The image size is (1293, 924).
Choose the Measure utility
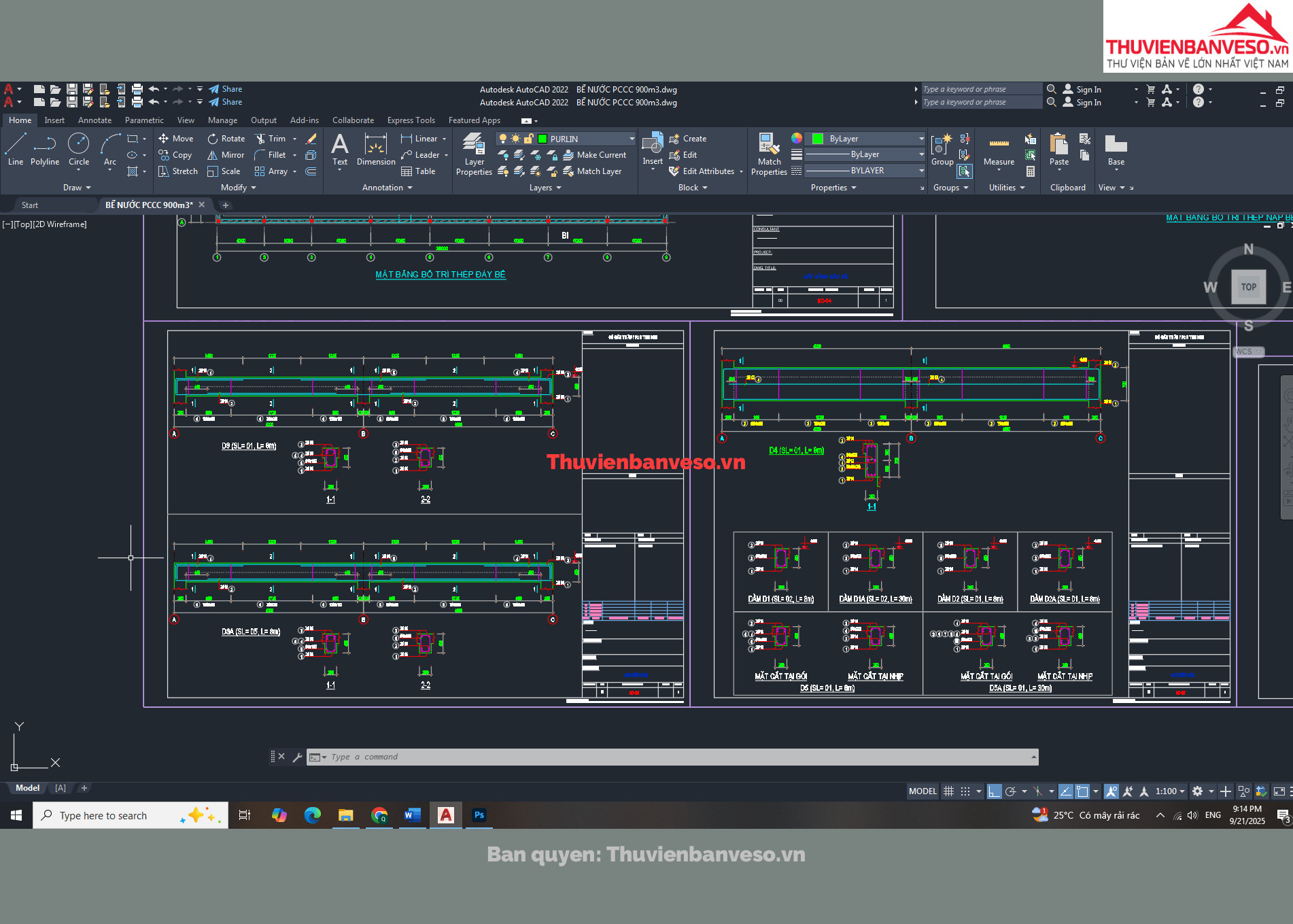click(x=999, y=151)
